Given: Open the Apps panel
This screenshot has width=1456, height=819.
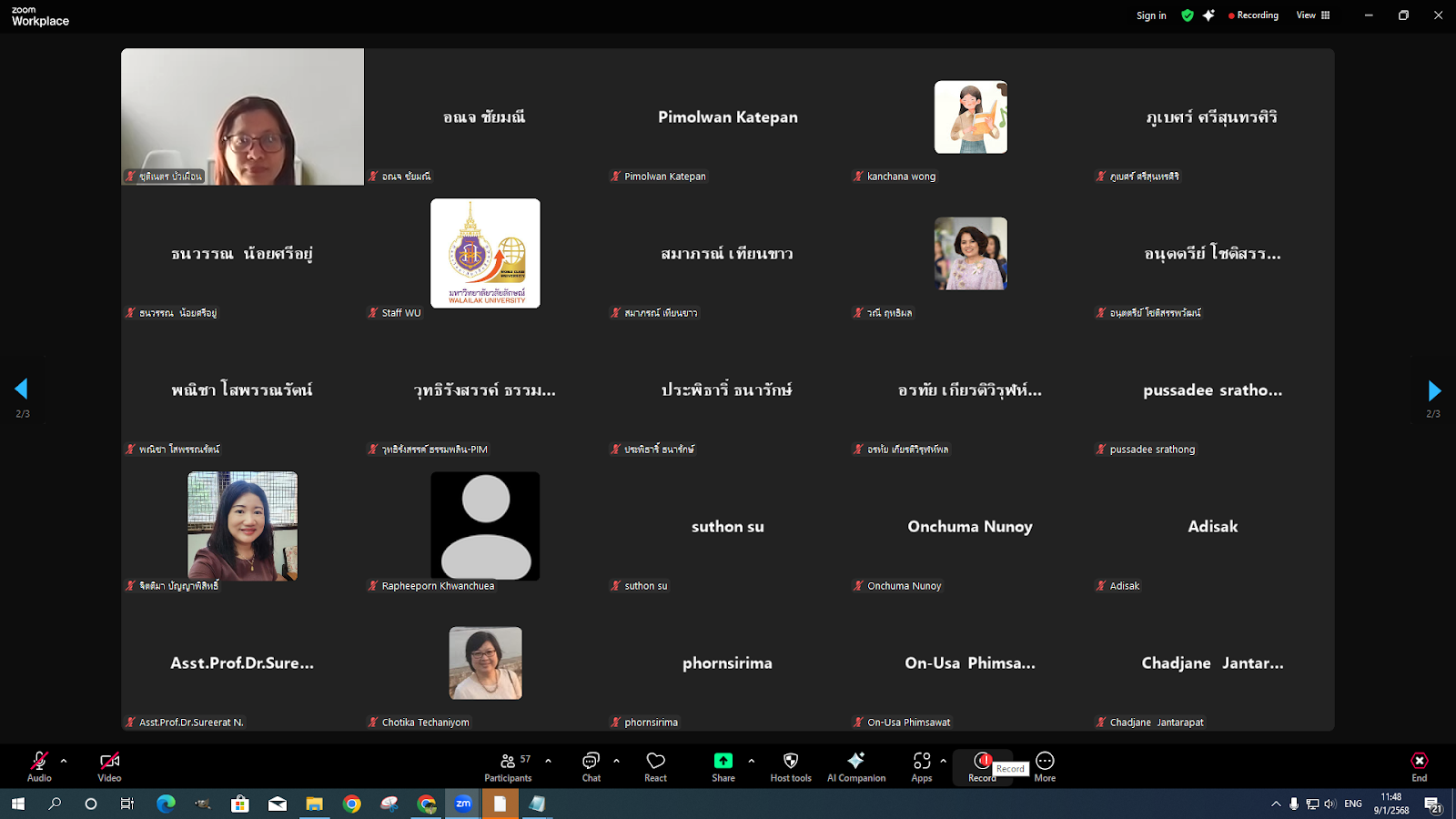Looking at the screenshot, I should click(x=922, y=765).
